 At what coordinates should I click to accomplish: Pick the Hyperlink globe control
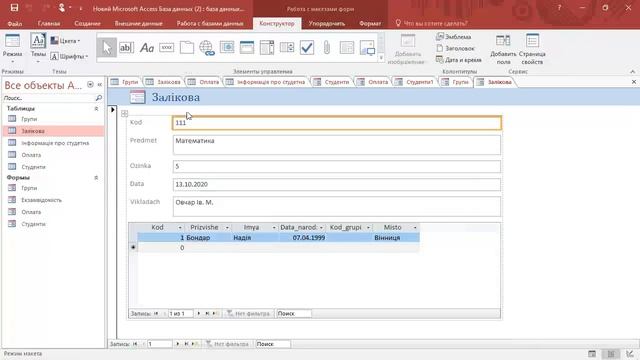point(207,48)
